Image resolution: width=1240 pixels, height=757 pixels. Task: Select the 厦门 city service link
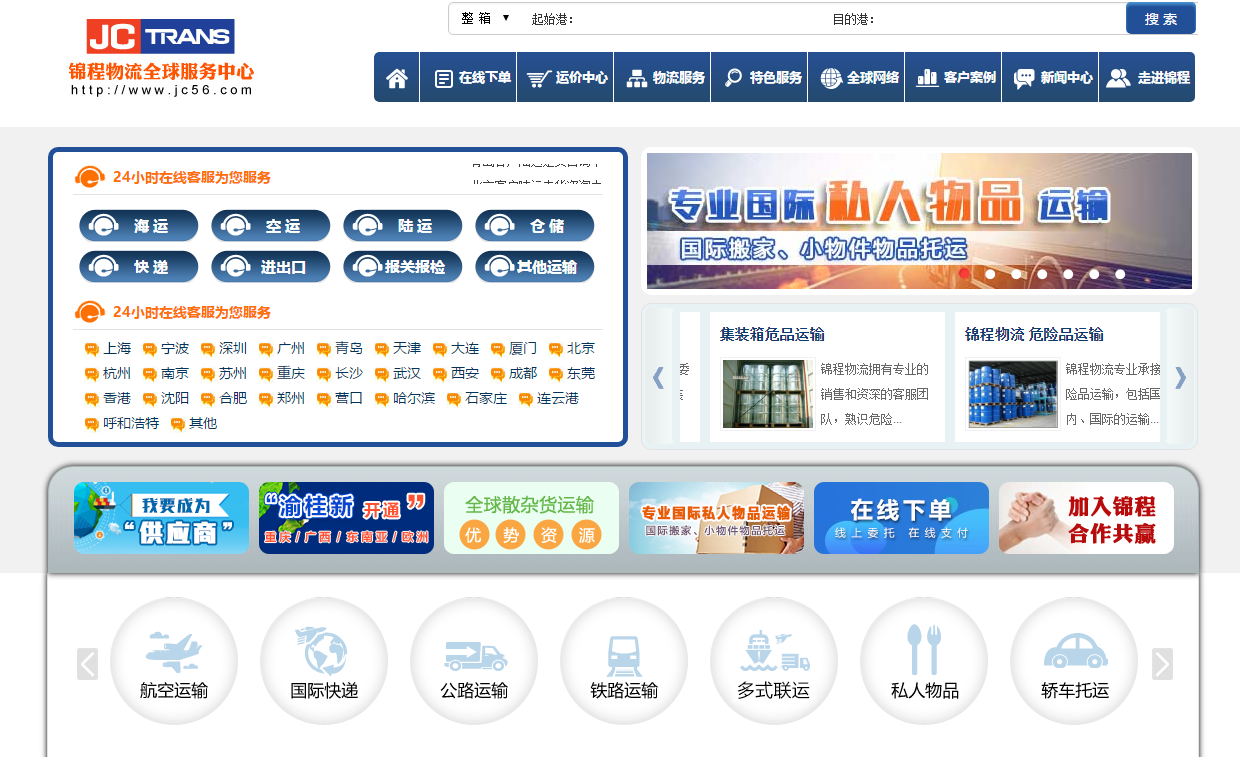515,349
